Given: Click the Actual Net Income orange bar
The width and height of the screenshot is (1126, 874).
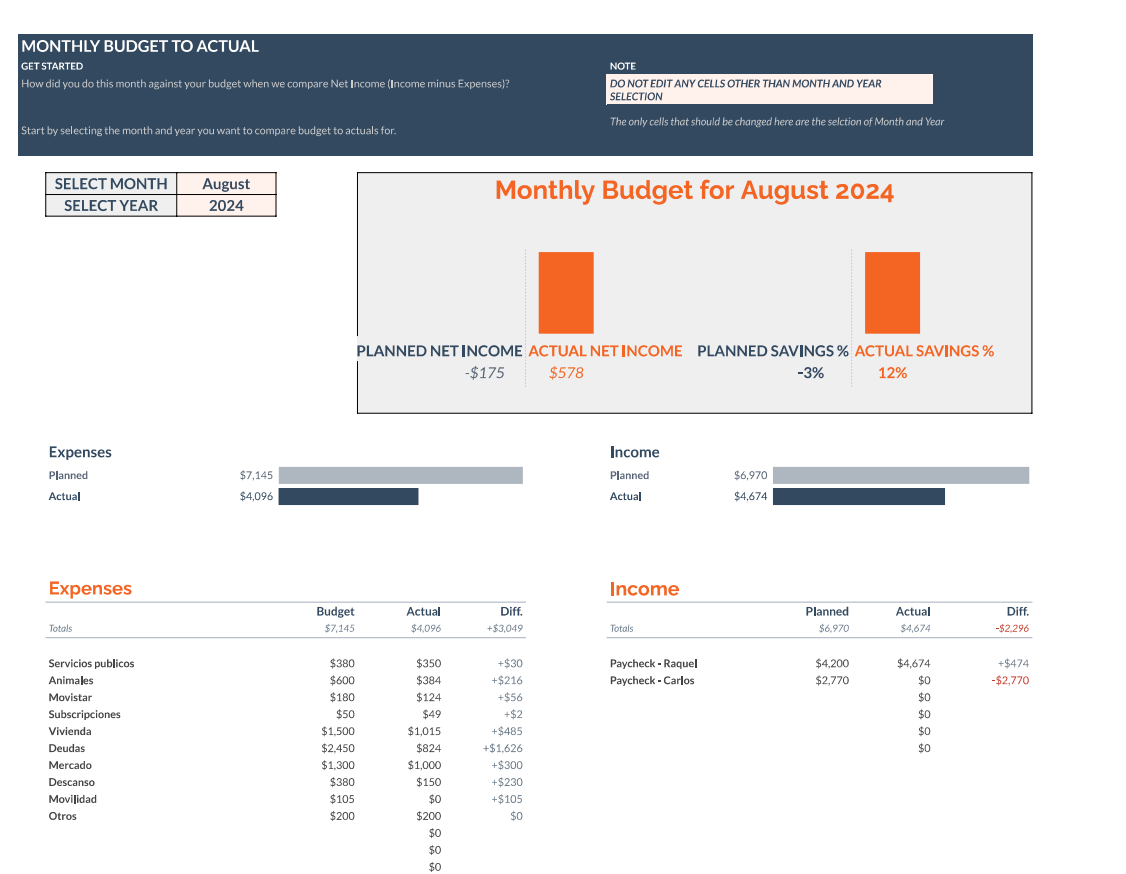Looking at the screenshot, I should (x=566, y=292).
